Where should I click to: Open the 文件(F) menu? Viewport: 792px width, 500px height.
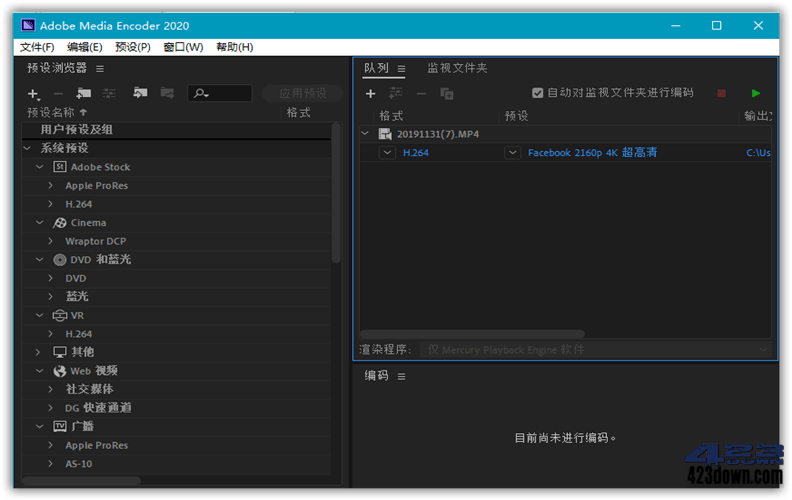click(x=37, y=47)
